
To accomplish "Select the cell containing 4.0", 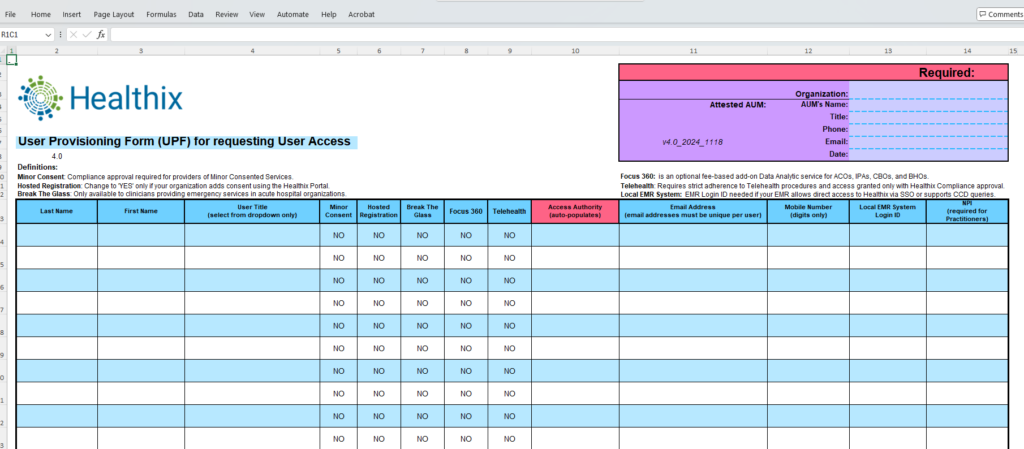I will click(x=57, y=157).
